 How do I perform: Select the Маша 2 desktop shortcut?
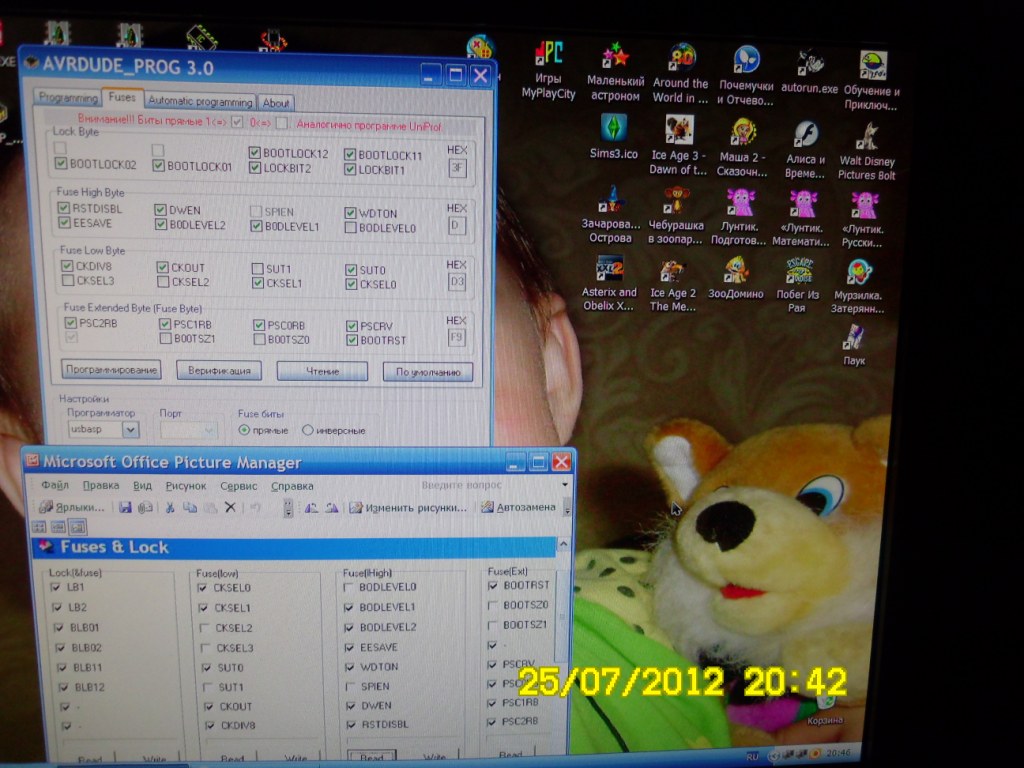(743, 148)
